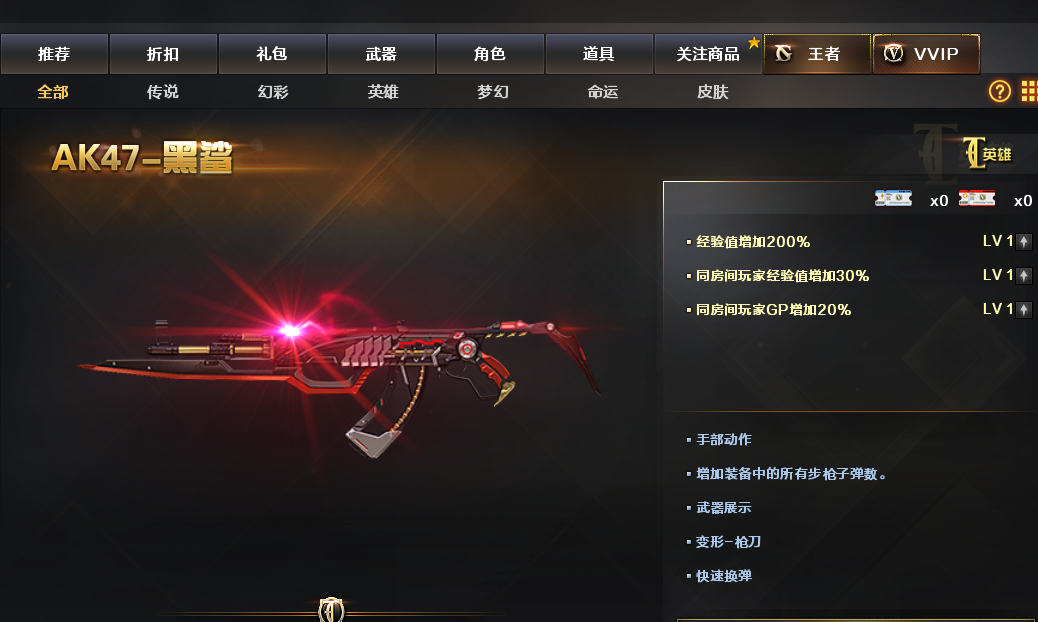This screenshot has width=1038, height=622.
Task: Click the star on 关注商品 tab
Action: coord(753,43)
